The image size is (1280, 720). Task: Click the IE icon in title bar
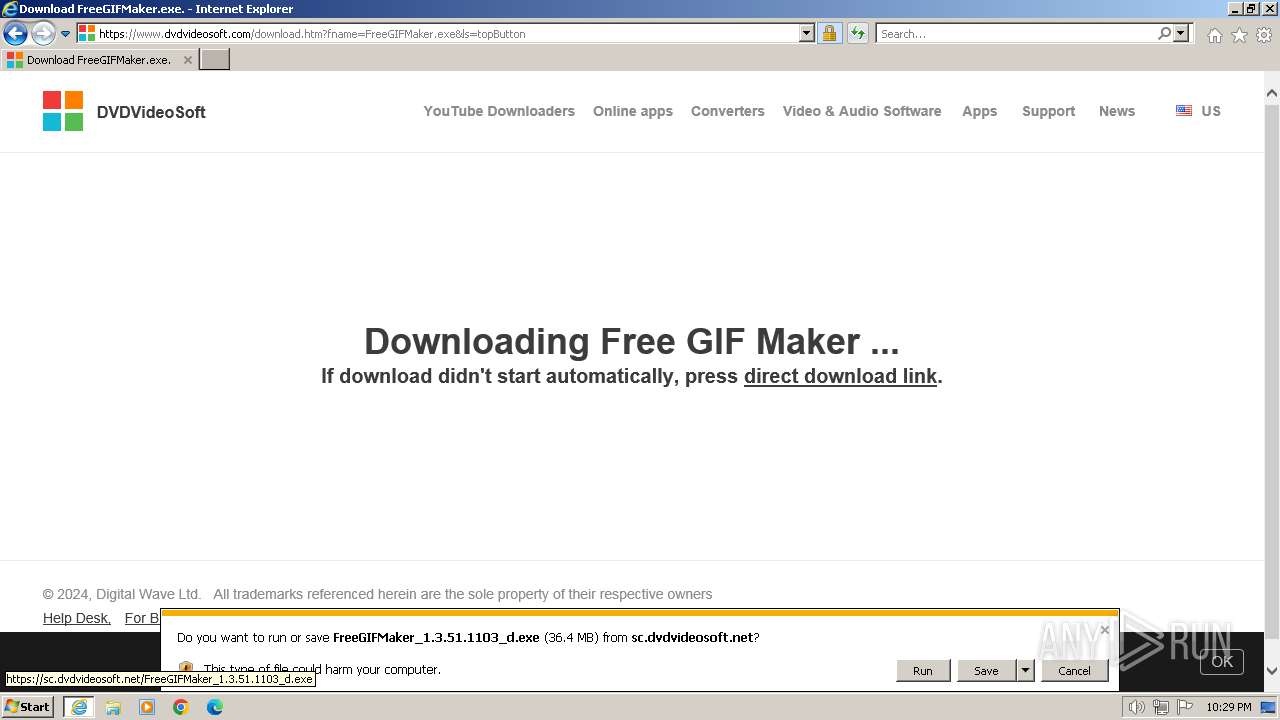pos(10,9)
